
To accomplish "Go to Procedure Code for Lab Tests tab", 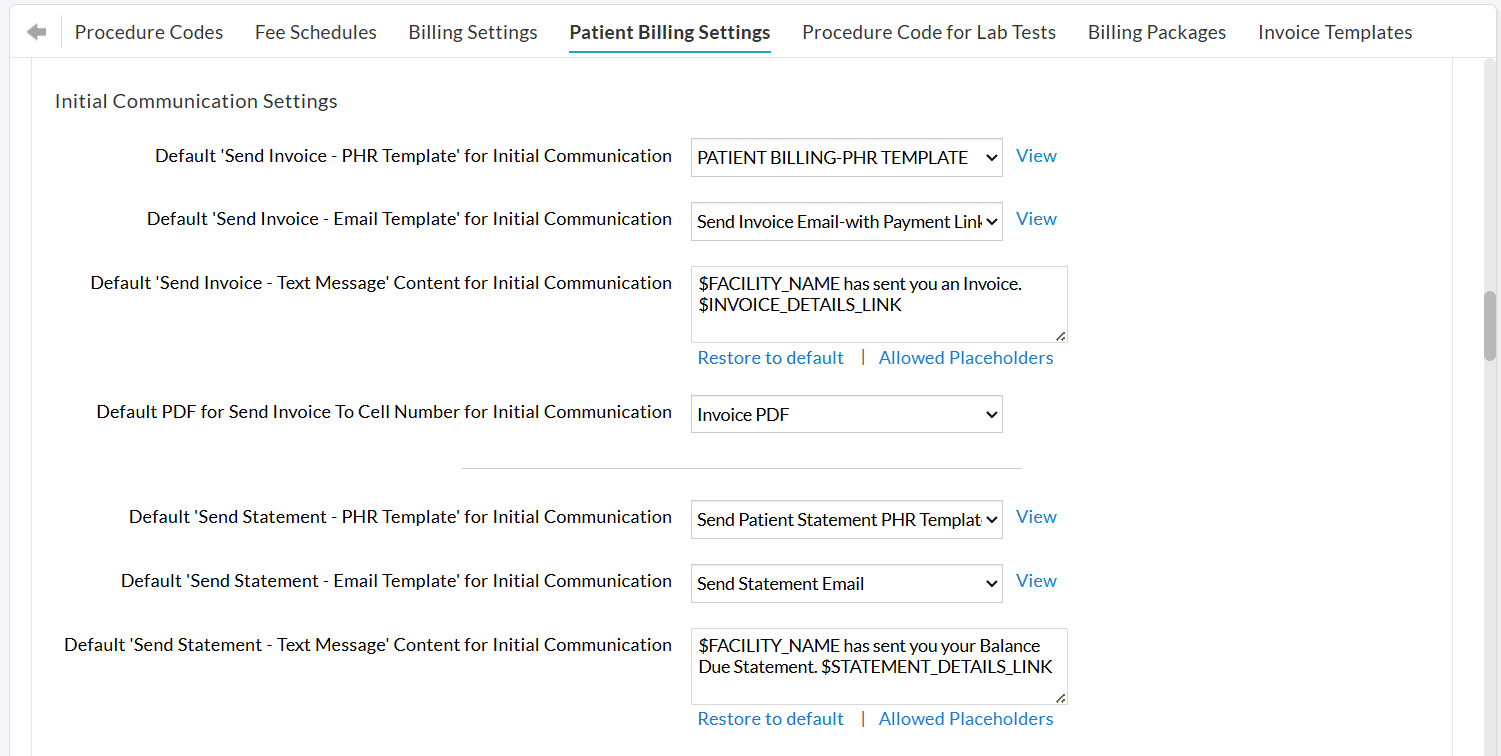I will coord(929,32).
